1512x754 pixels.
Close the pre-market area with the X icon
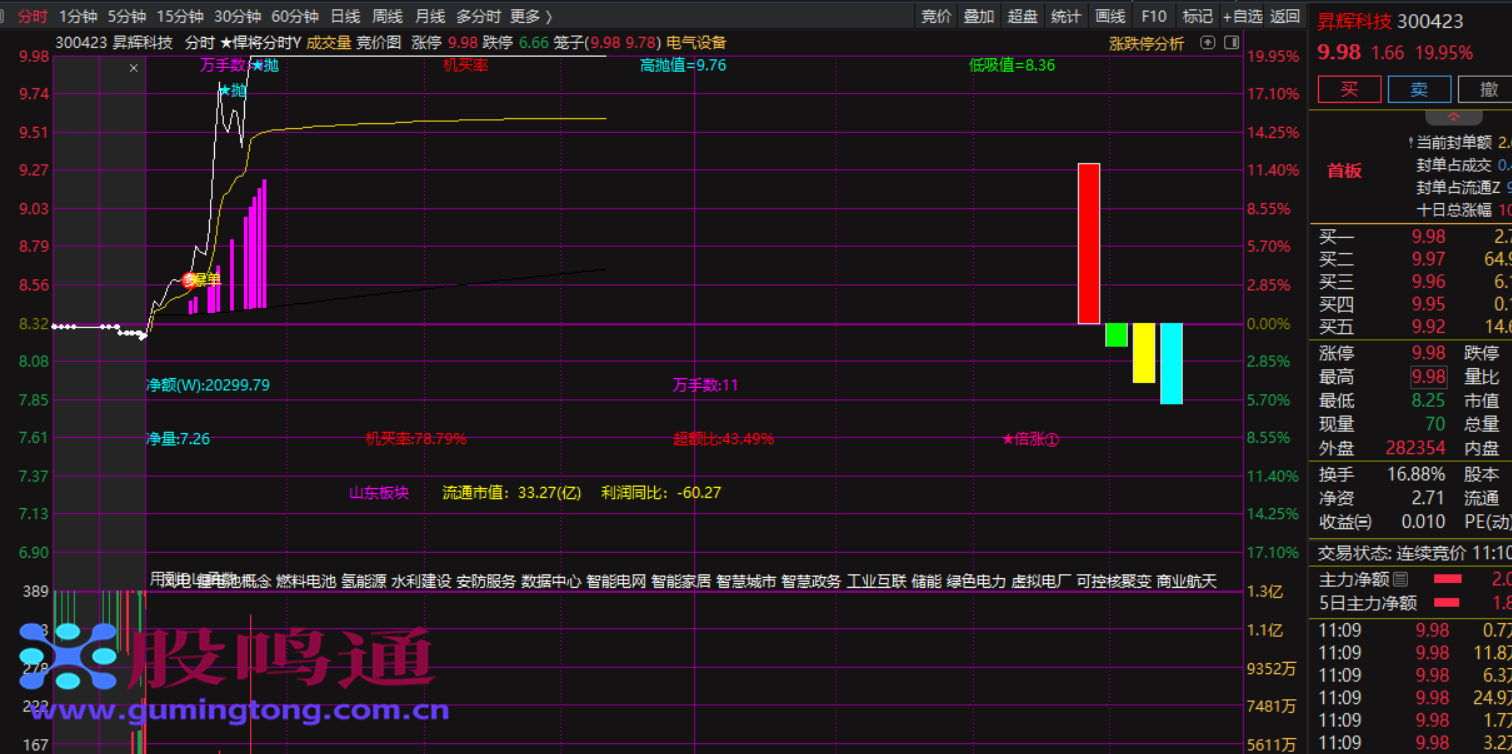134,68
